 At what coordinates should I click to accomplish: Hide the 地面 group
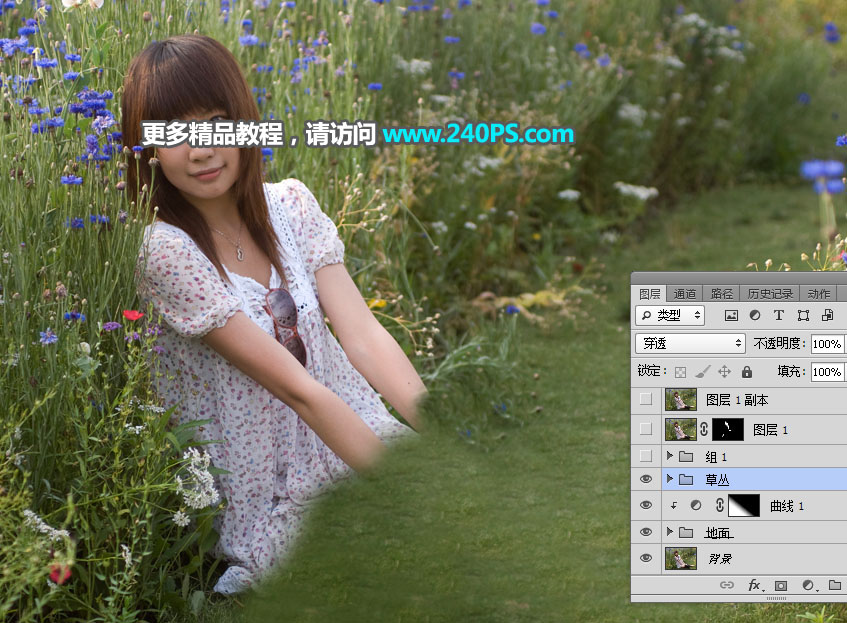pos(646,532)
